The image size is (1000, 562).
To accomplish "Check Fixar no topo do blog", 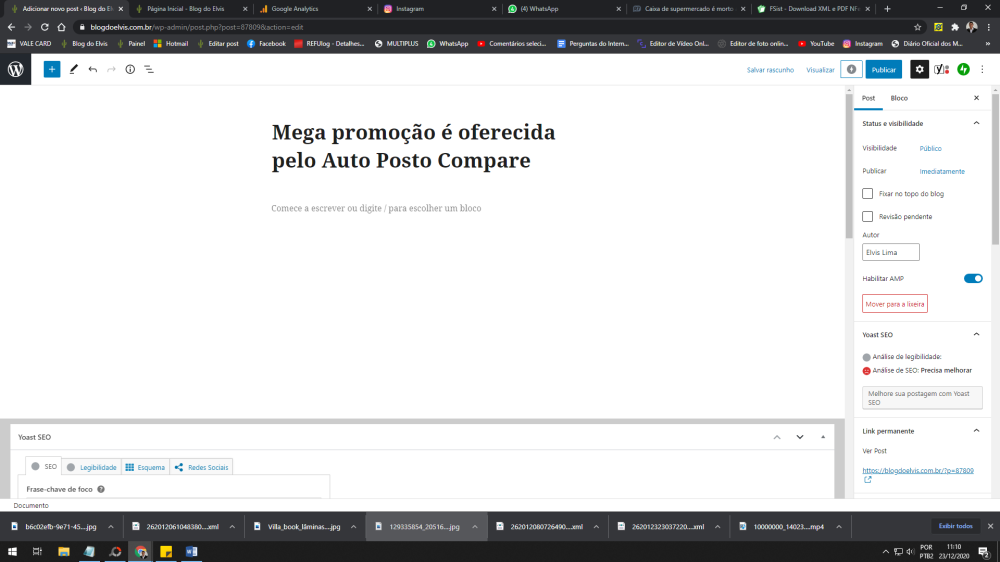I will [x=867, y=193].
